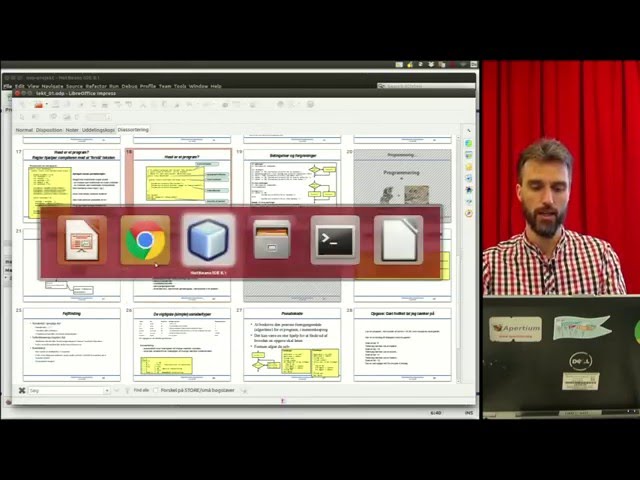Select the blank LibreOffice document icon
Viewport: 640px width, 480px height.
click(397, 241)
